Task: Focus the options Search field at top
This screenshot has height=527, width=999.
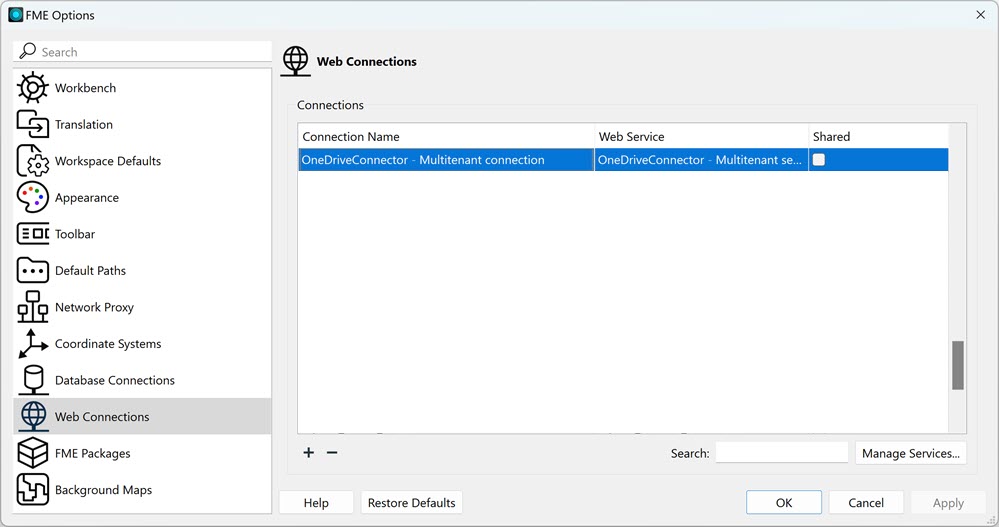Action: click(x=142, y=52)
